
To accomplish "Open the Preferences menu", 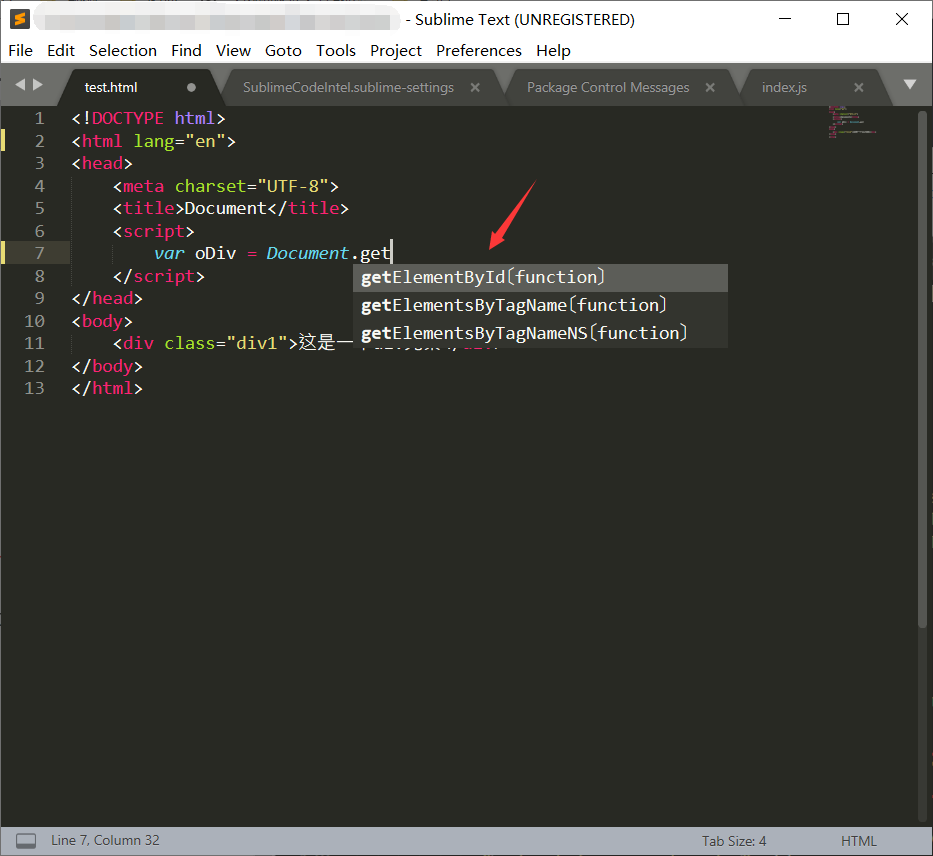I will 478,51.
